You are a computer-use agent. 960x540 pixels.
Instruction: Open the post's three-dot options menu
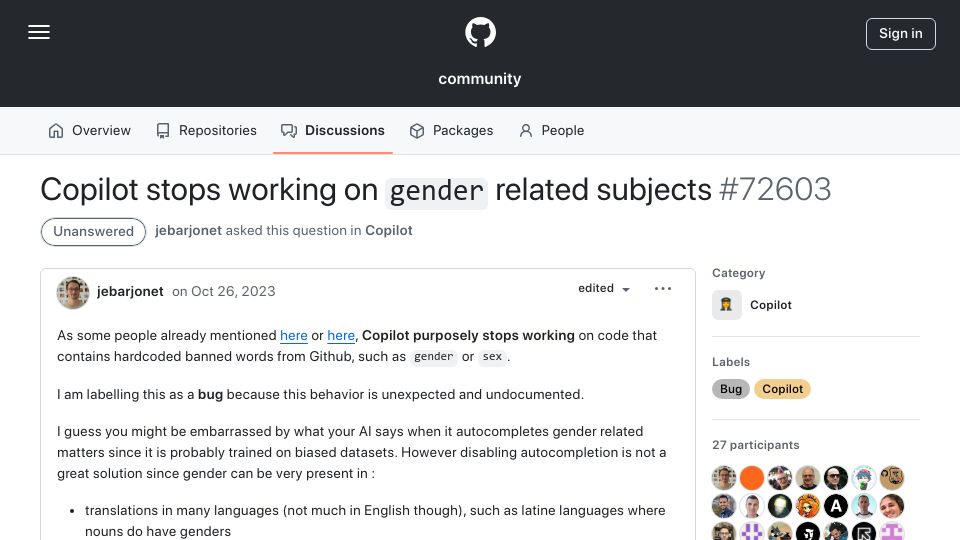(x=662, y=288)
